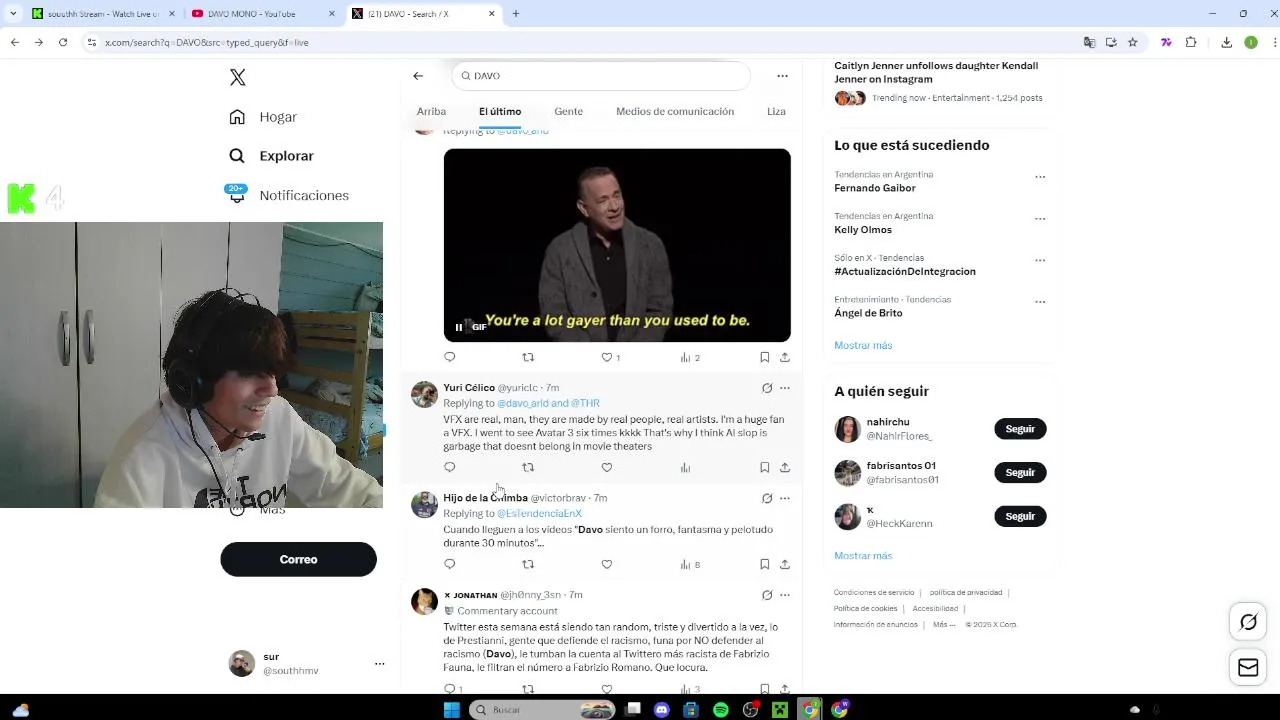
Task: Like Yuri Célico's post
Action: click(606, 467)
